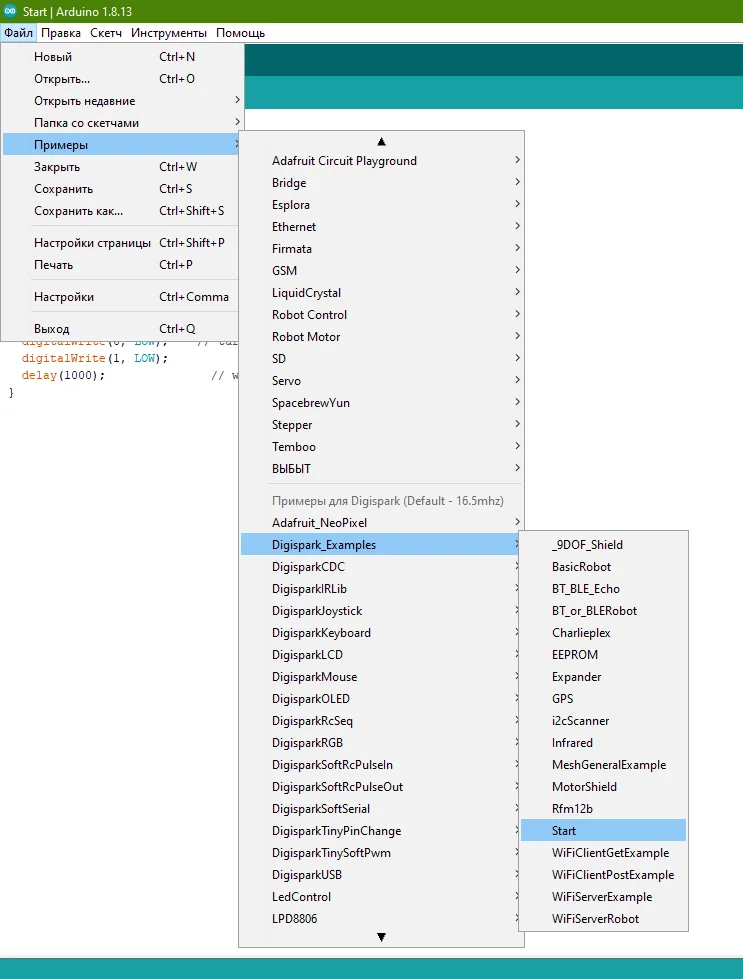Open Temboo examples submenu

(381, 447)
